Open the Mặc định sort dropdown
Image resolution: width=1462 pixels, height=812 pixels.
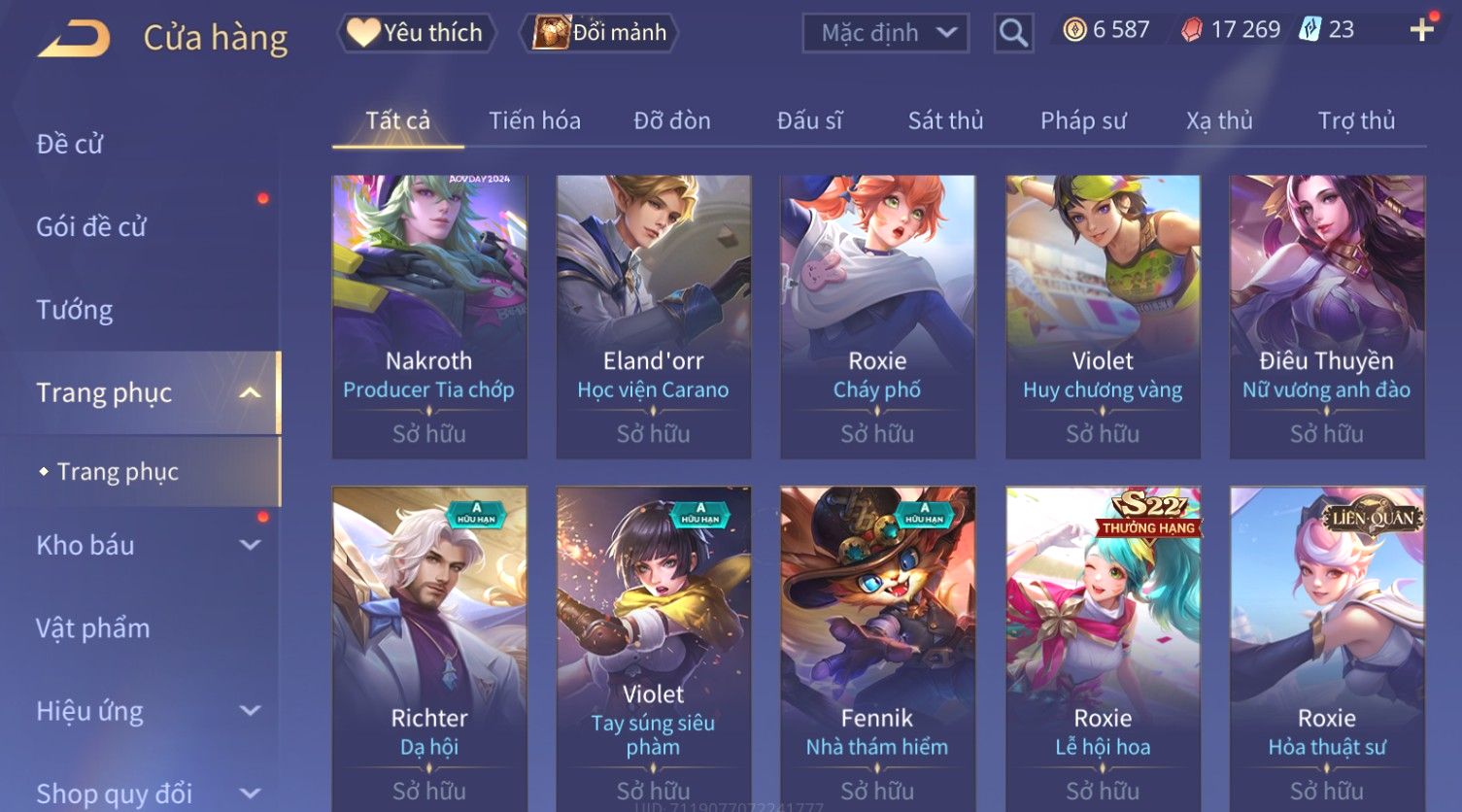point(885,33)
